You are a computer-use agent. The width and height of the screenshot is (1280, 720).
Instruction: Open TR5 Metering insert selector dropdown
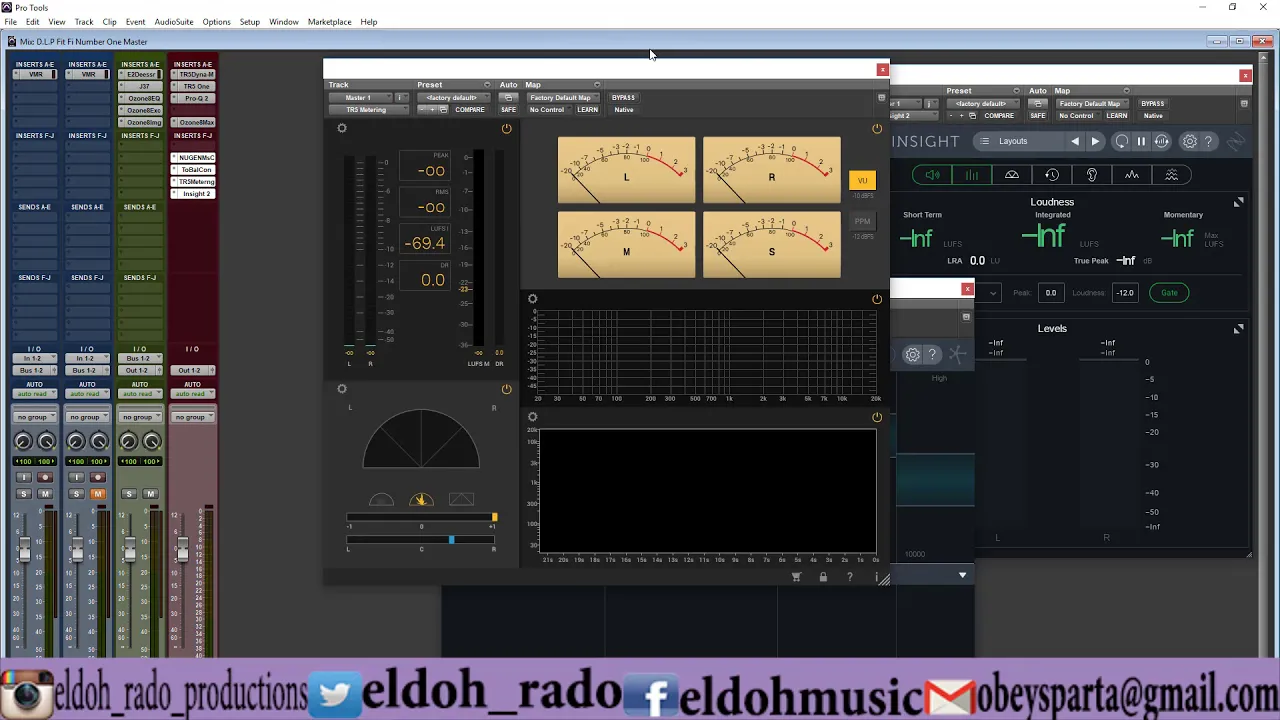[x=367, y=110]
